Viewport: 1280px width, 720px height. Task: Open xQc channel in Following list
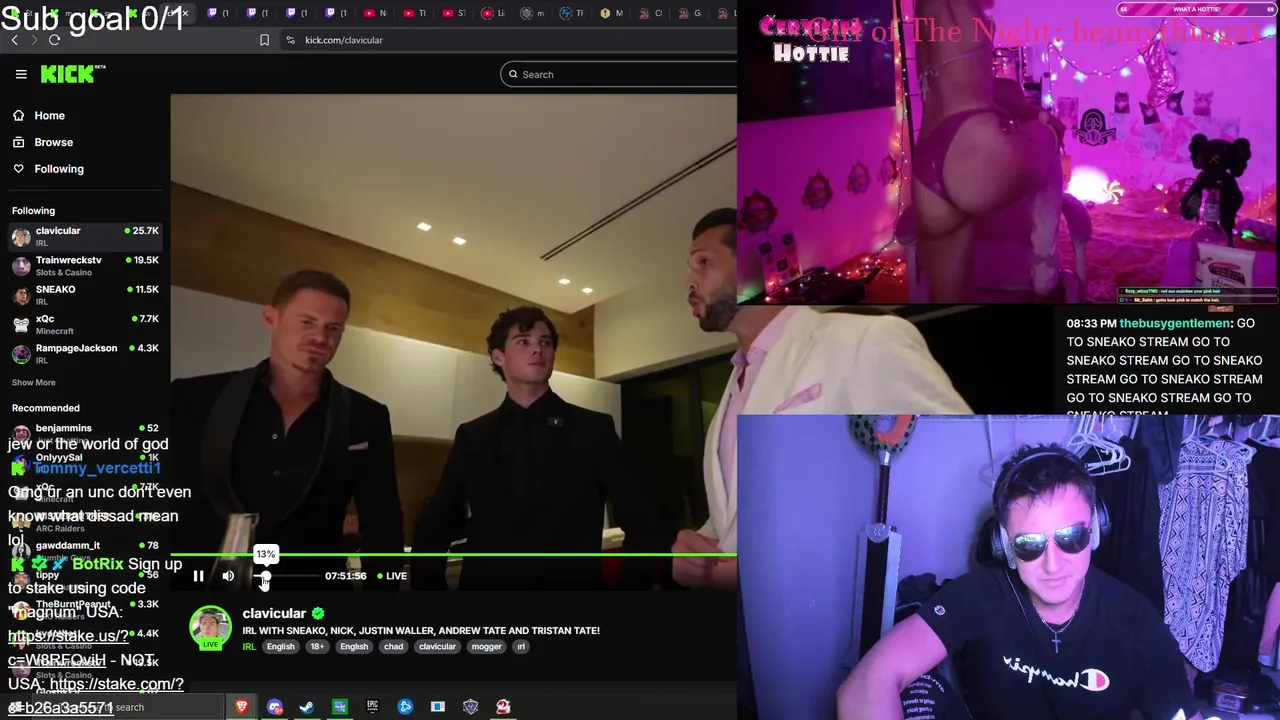click(85, 324)
